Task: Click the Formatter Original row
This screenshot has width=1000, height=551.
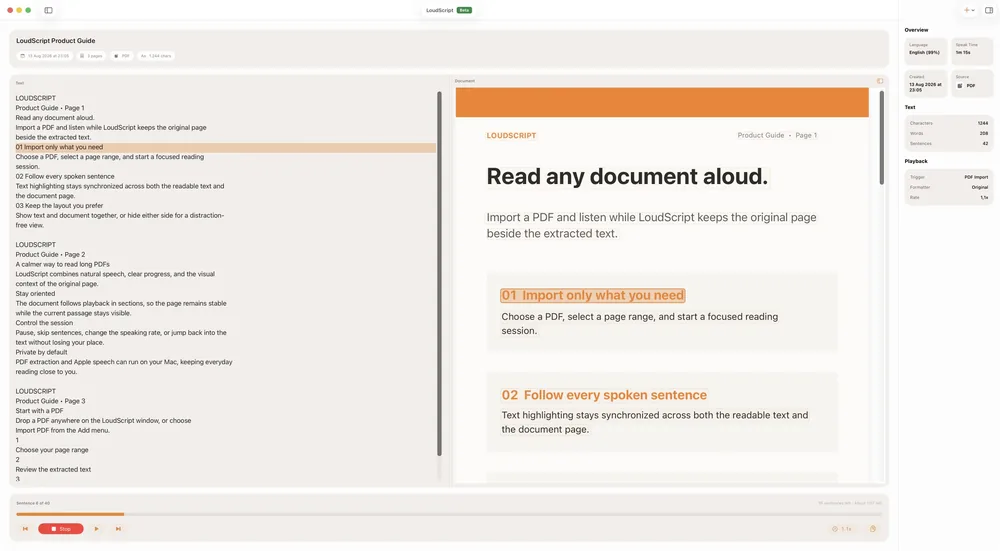Action: [x=948, y=187]
